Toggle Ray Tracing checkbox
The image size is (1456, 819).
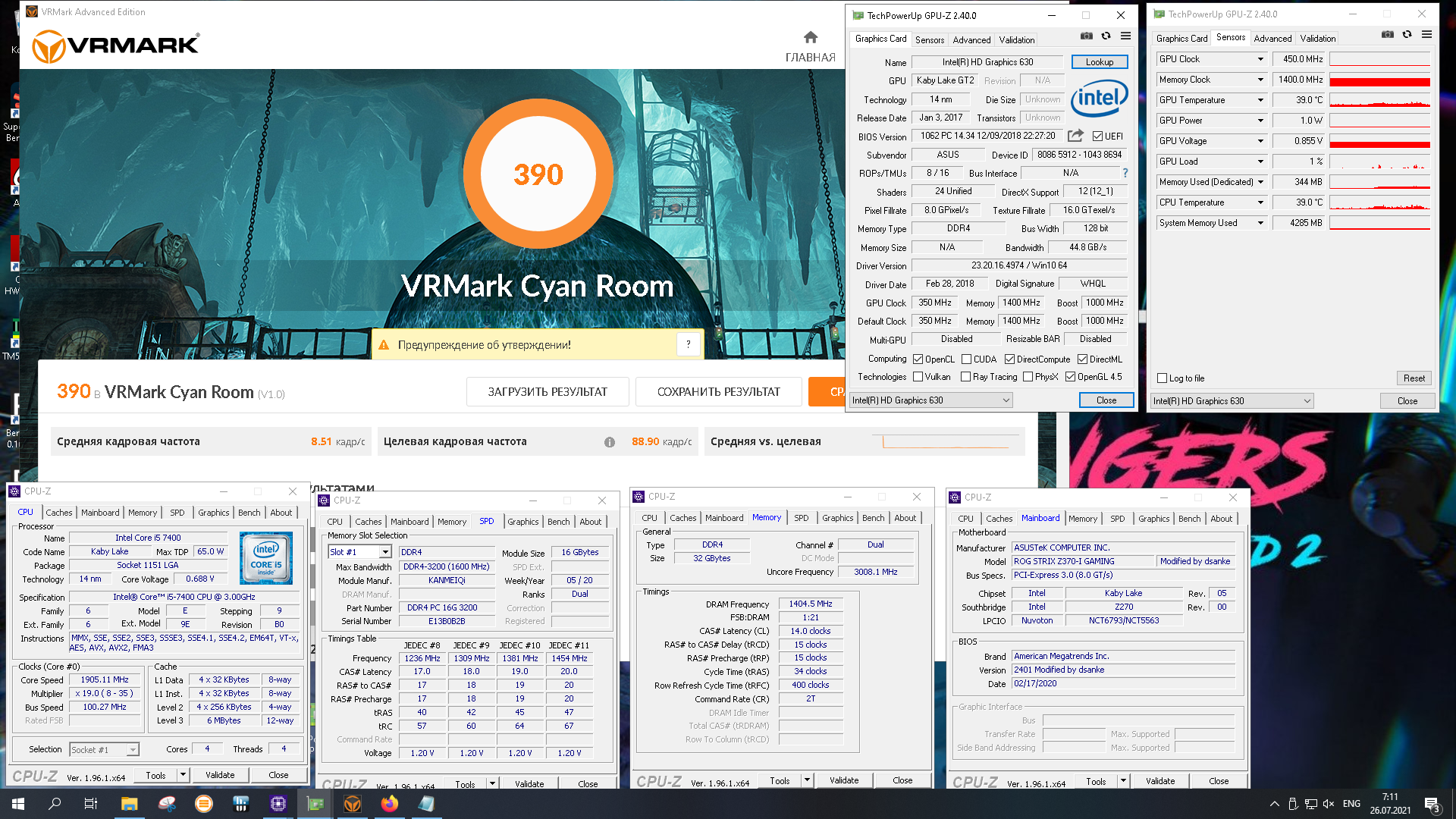point(966,377)
